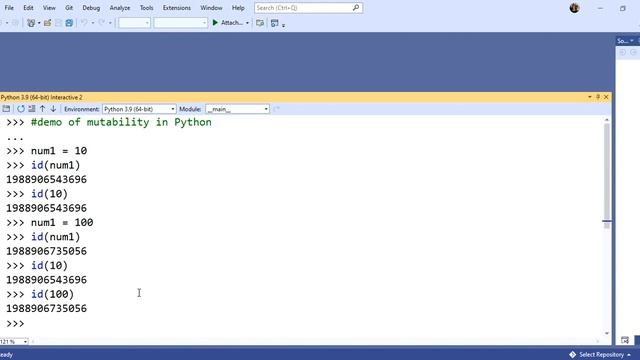The width and height of the screenshot is (640, 360).
Task: Go to next history command down arrow
Action: tap(53, 109)
